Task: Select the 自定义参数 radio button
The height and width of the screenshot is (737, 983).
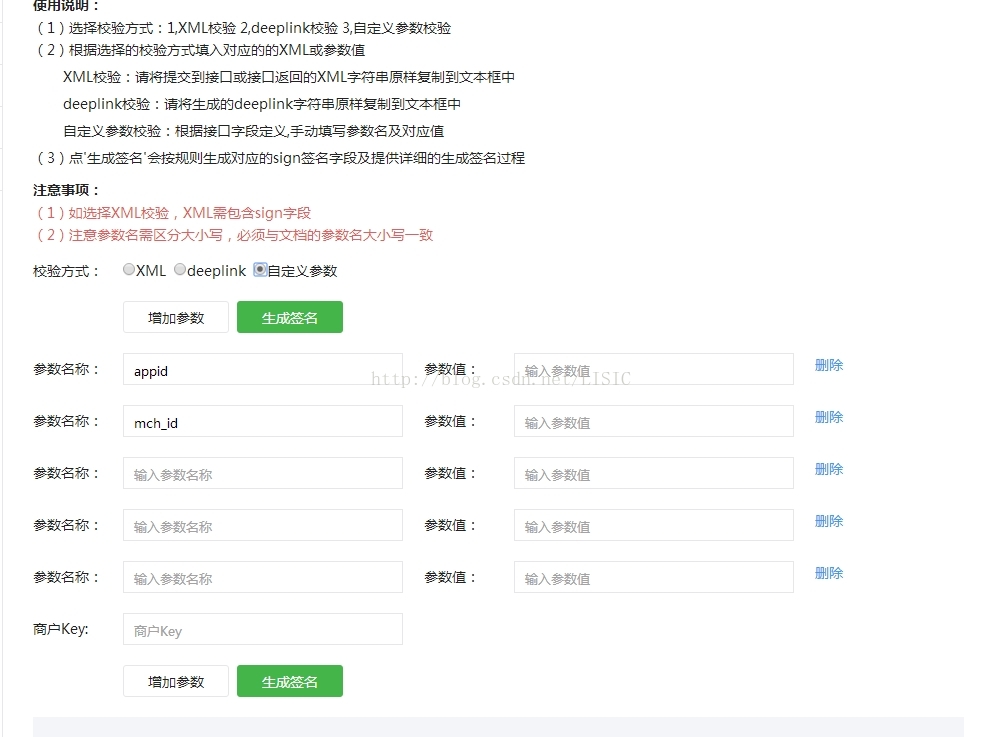Action: coord(260,269)
